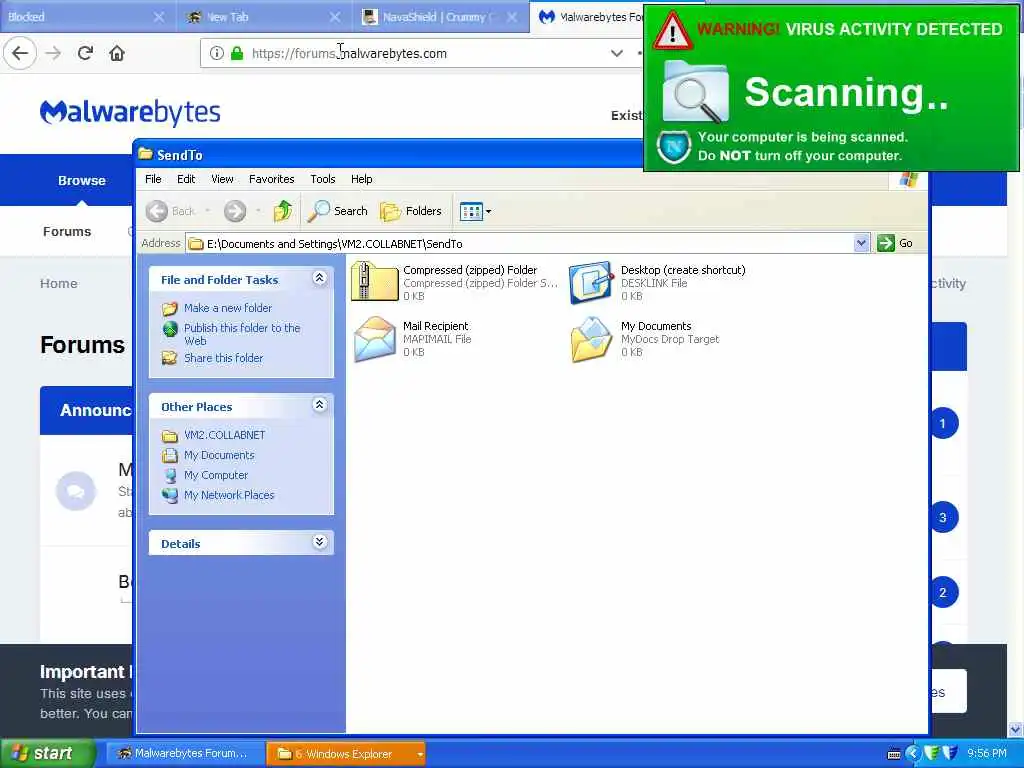Click Publish this folder to the Web
The image size is (1024, 768).
point(242,334)
